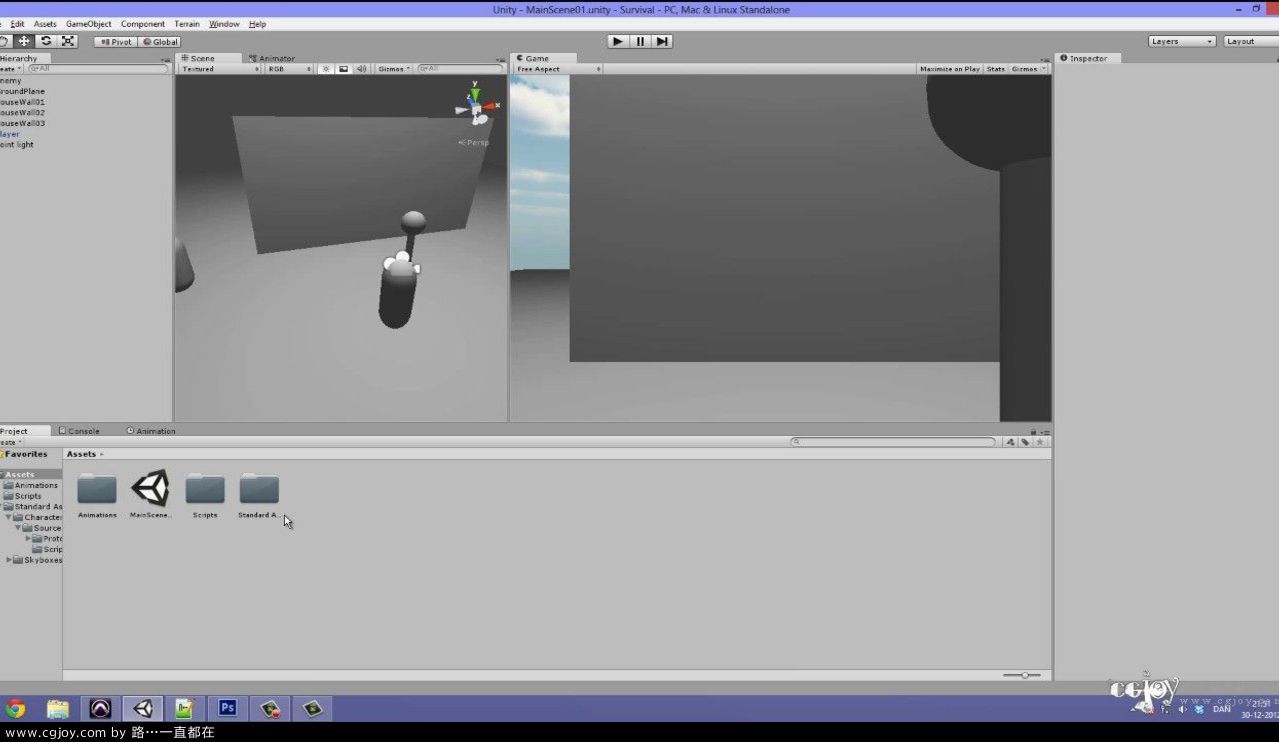1279x742 pixels.
Task: Select GroundPlane in the Hierarchy
Action: point(22,91)
